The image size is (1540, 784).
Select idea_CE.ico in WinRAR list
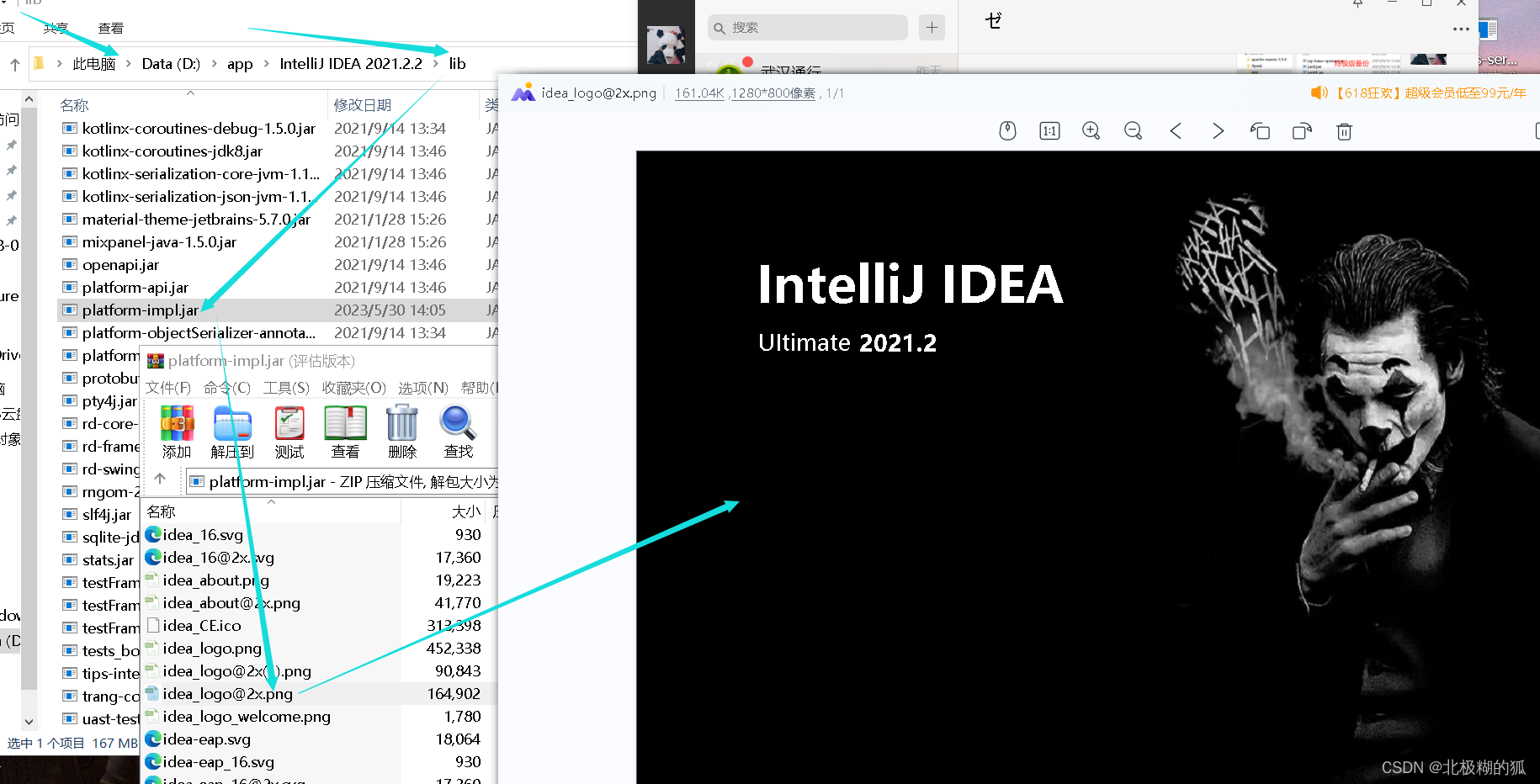point(202,626)
